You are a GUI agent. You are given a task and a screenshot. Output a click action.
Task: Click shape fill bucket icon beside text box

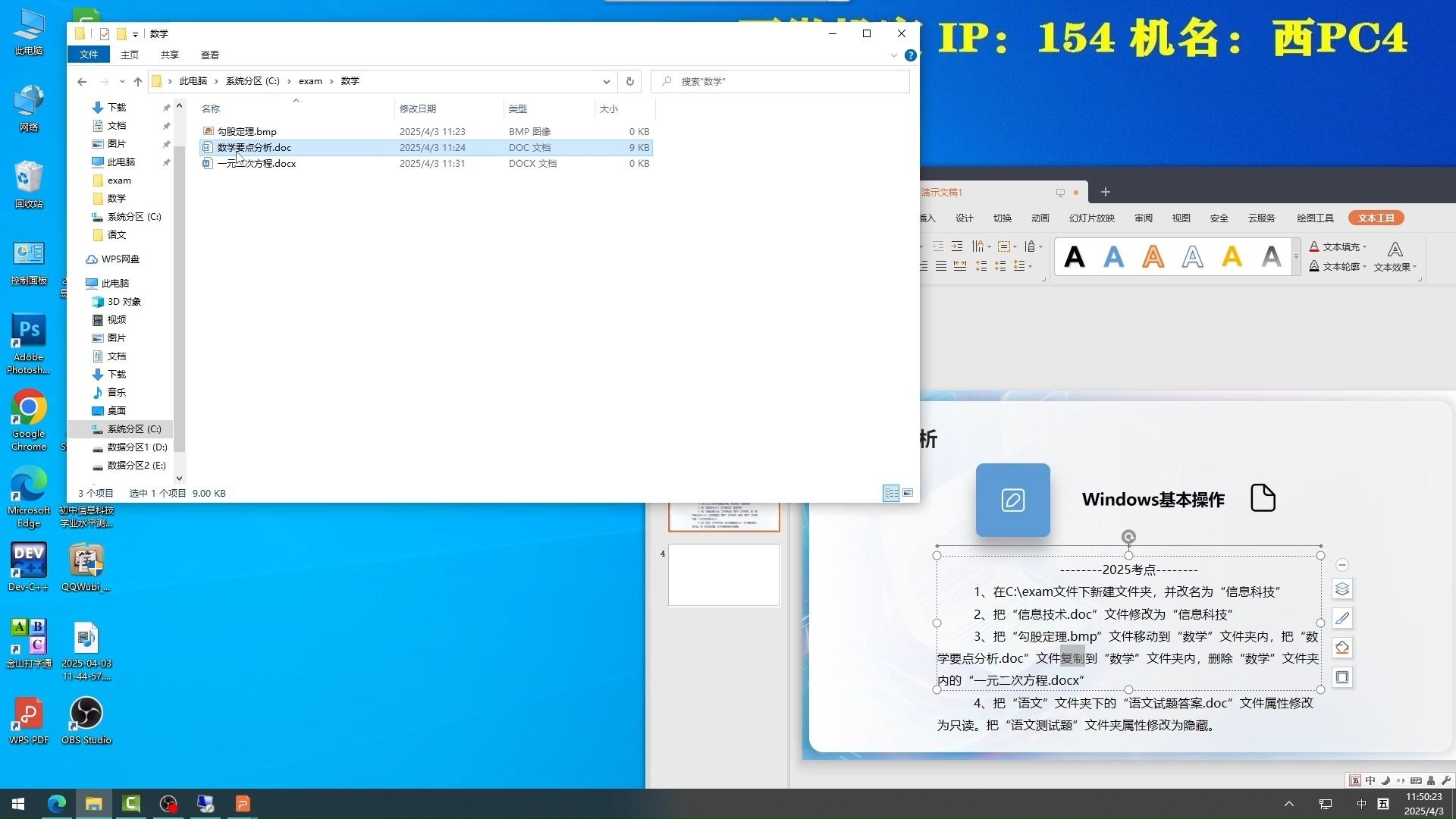click(1342, 648)
